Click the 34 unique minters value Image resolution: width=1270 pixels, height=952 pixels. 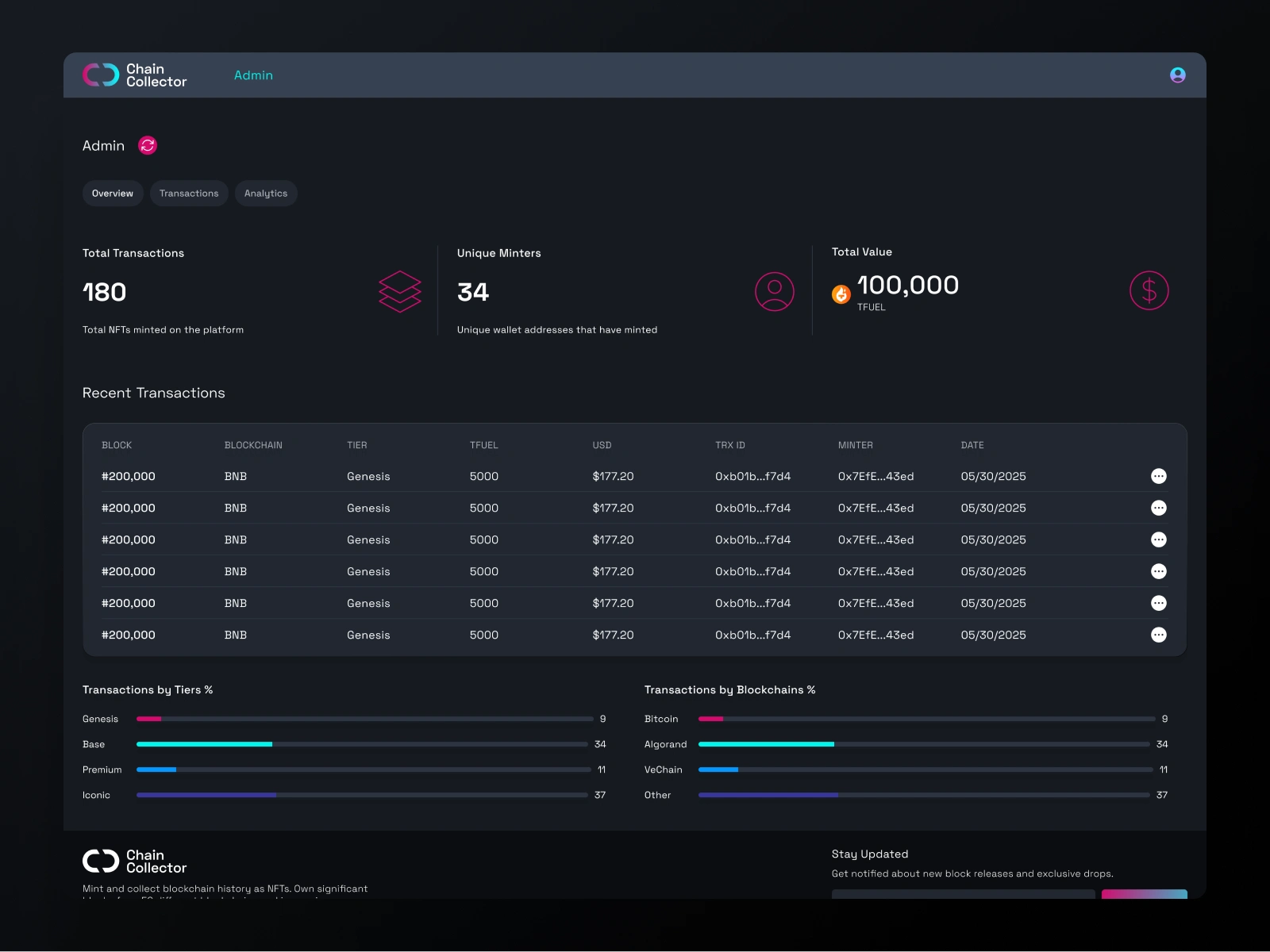coord(473,292)
